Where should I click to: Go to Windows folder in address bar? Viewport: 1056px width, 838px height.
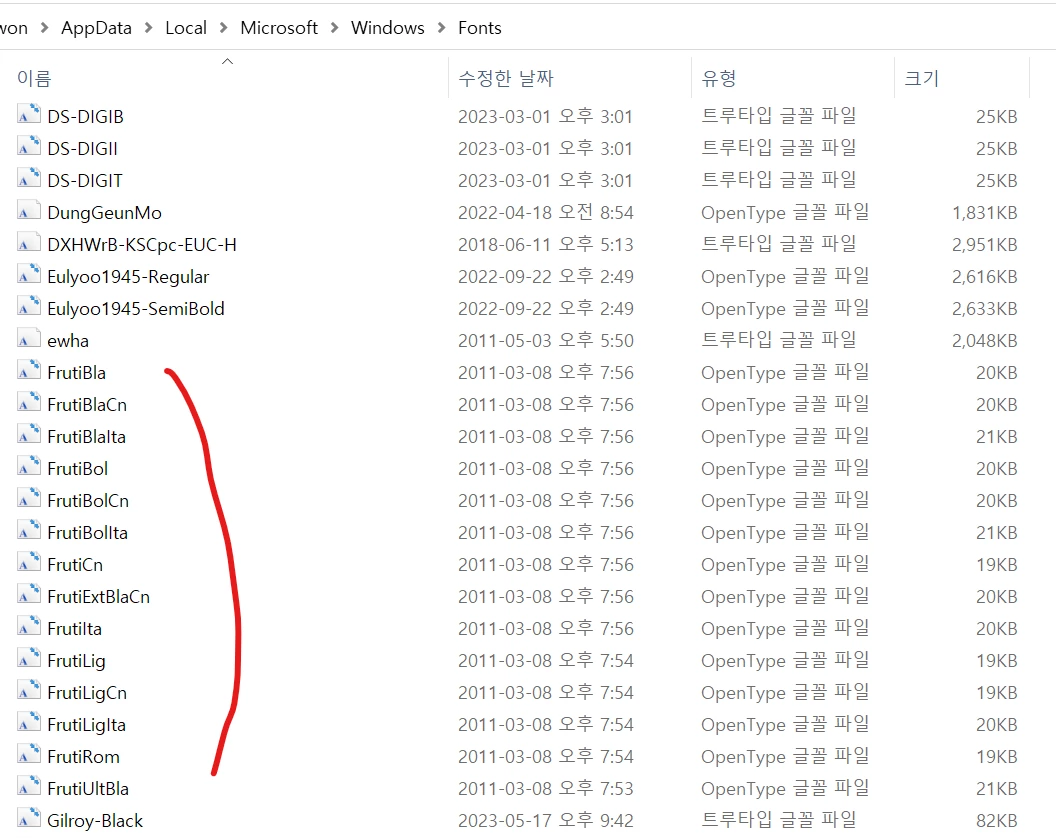click(388, 28)
